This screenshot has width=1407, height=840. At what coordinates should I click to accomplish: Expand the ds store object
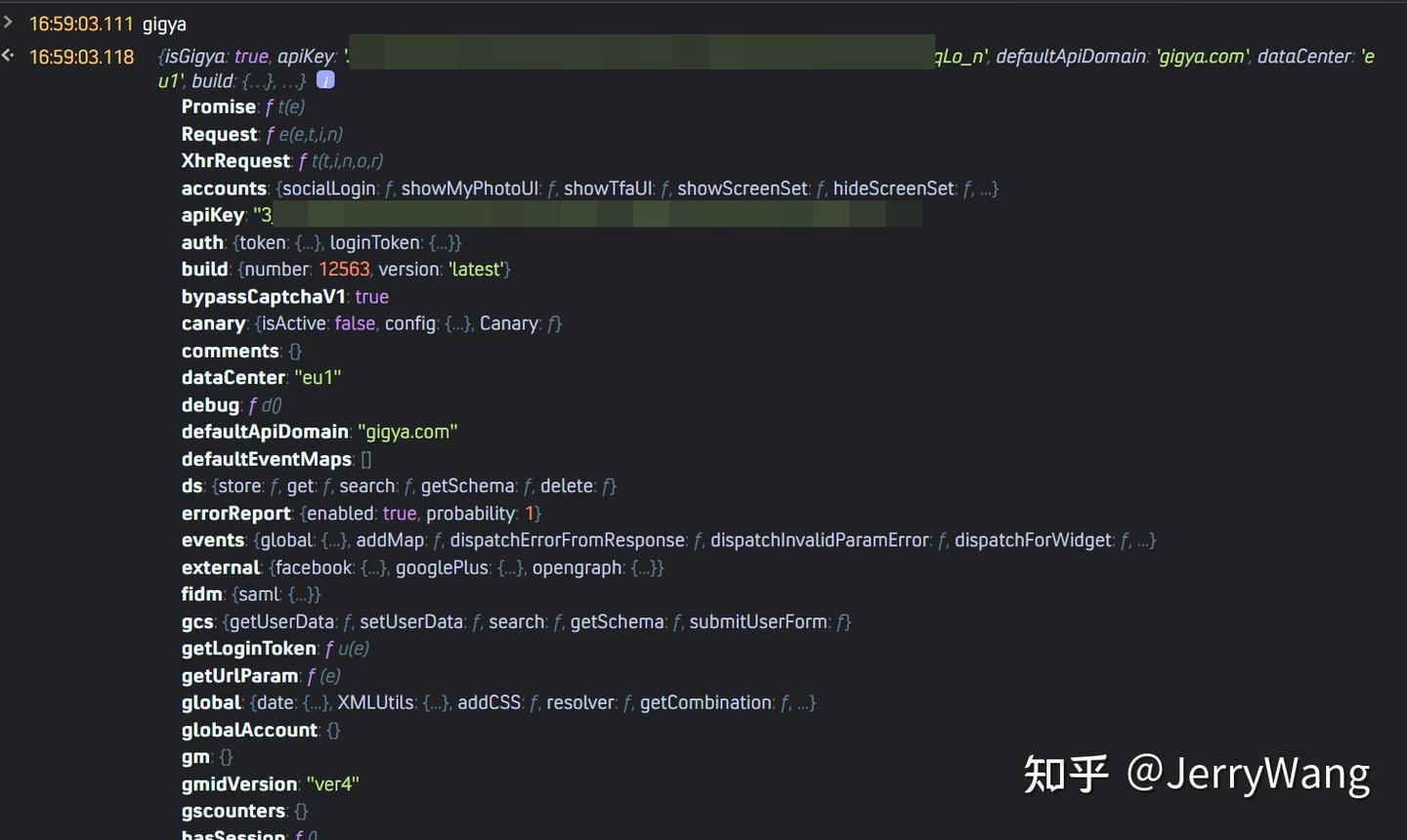click(x=399, y=486)
